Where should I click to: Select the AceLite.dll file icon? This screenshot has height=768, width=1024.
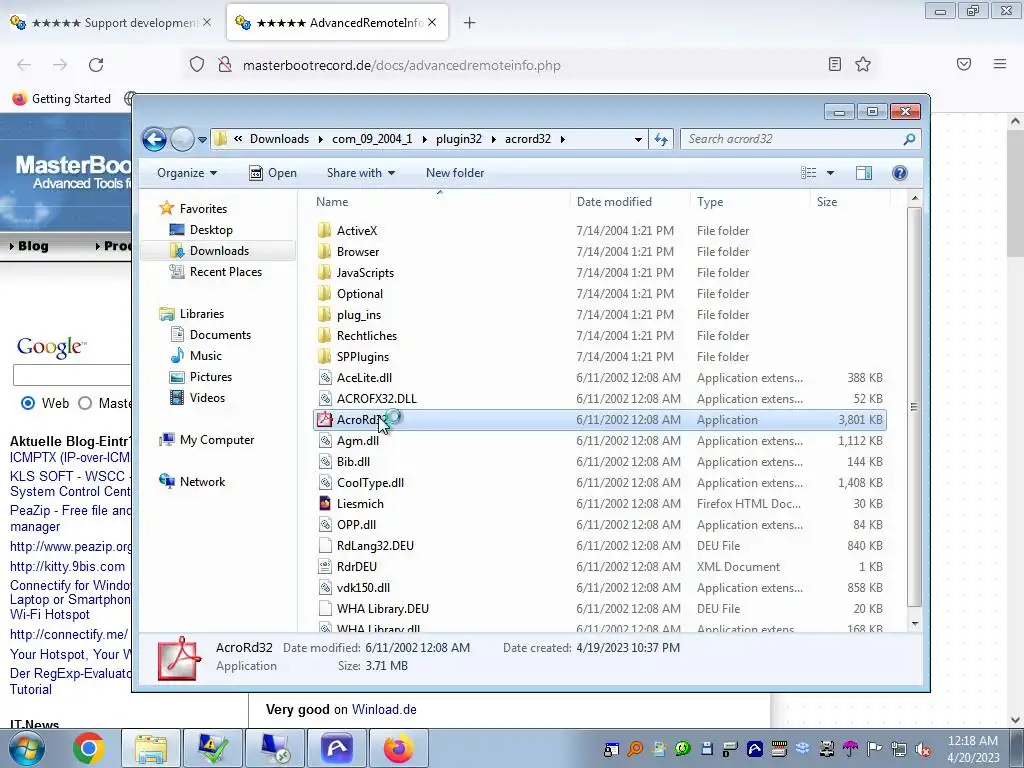click(x=325, y=377)
